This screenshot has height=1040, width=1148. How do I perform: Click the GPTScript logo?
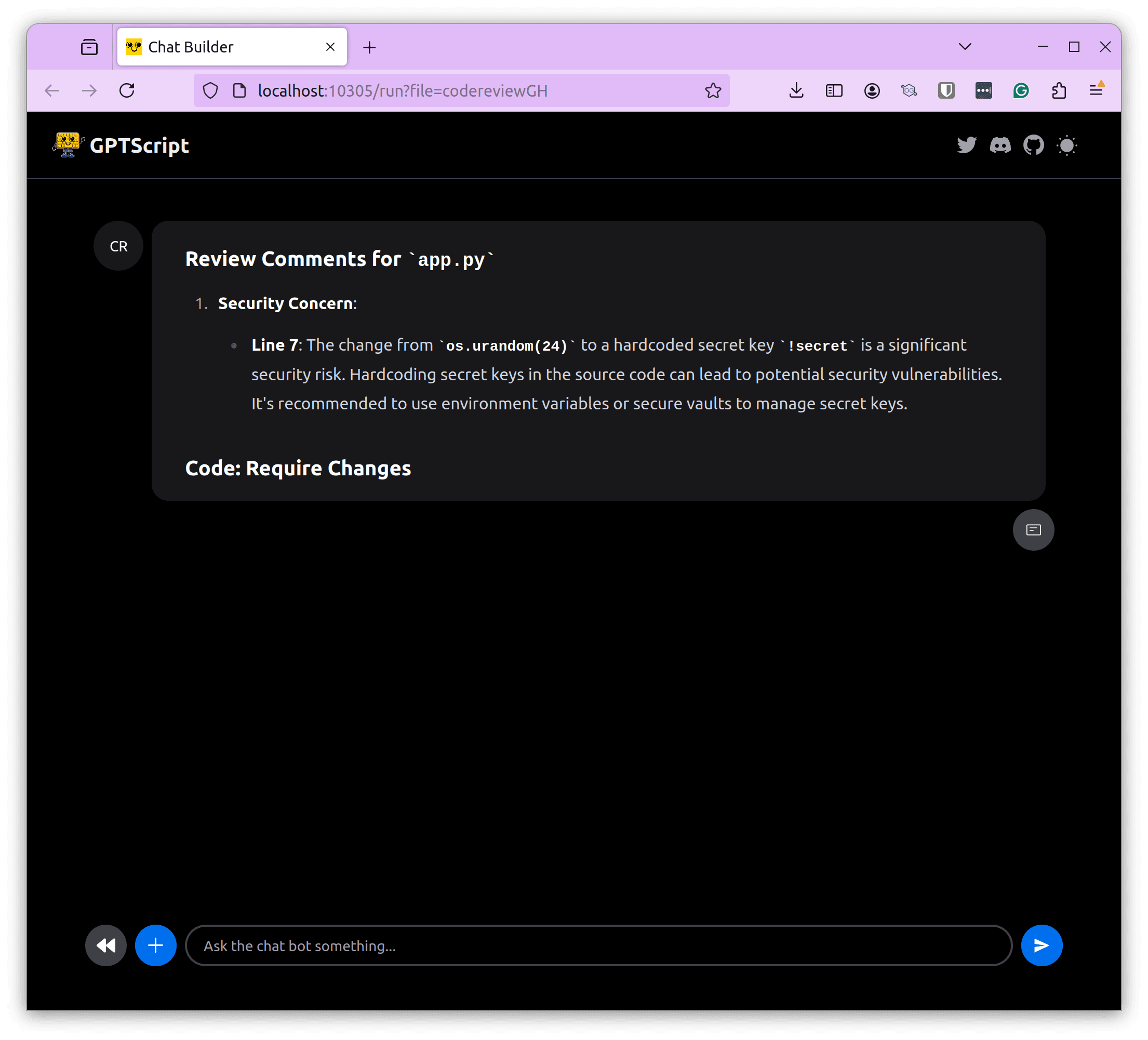[120, 145]
